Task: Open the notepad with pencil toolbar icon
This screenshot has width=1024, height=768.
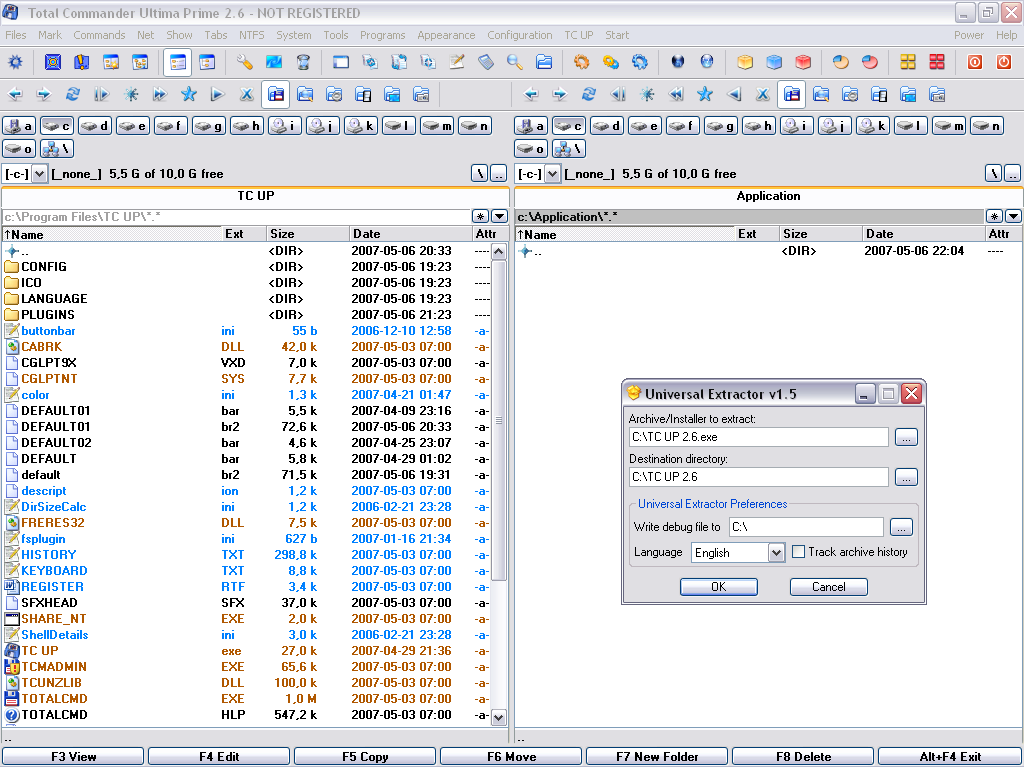Action: coord(456,62)
